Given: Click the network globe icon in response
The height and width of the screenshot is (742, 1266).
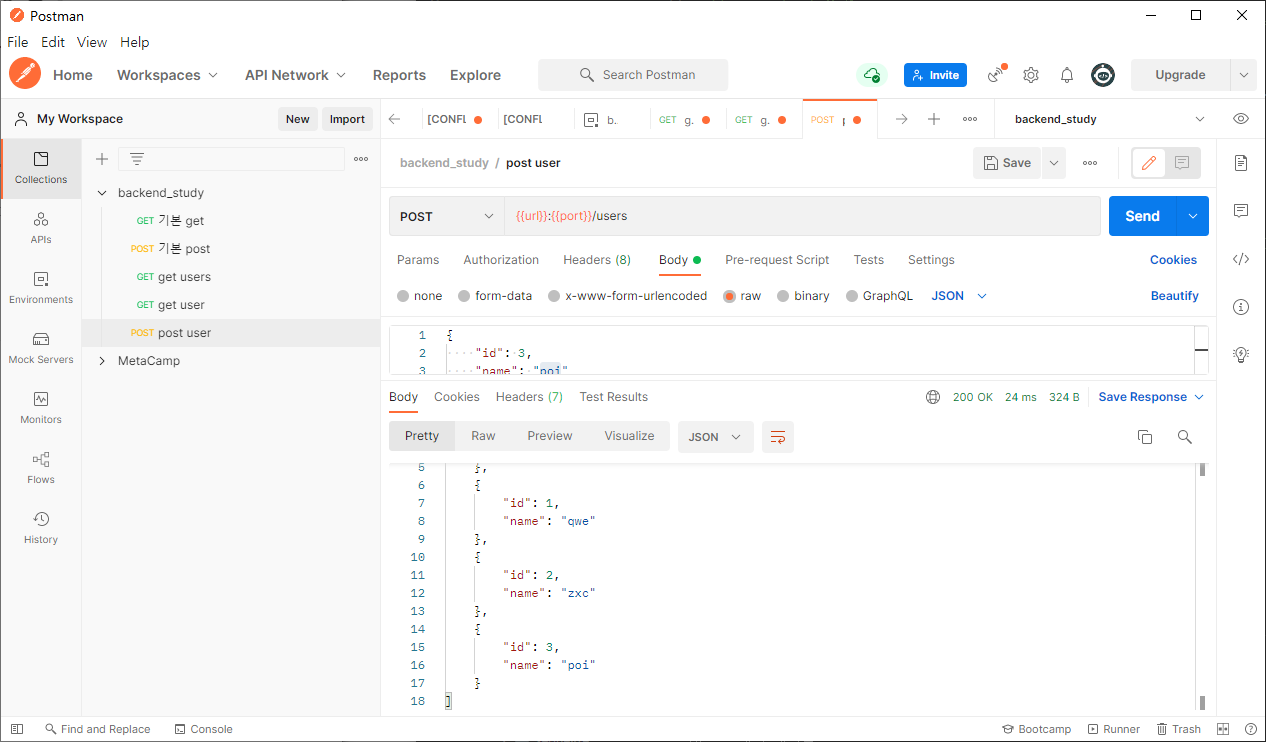Looking at the screenshot, I should [933, 397].
